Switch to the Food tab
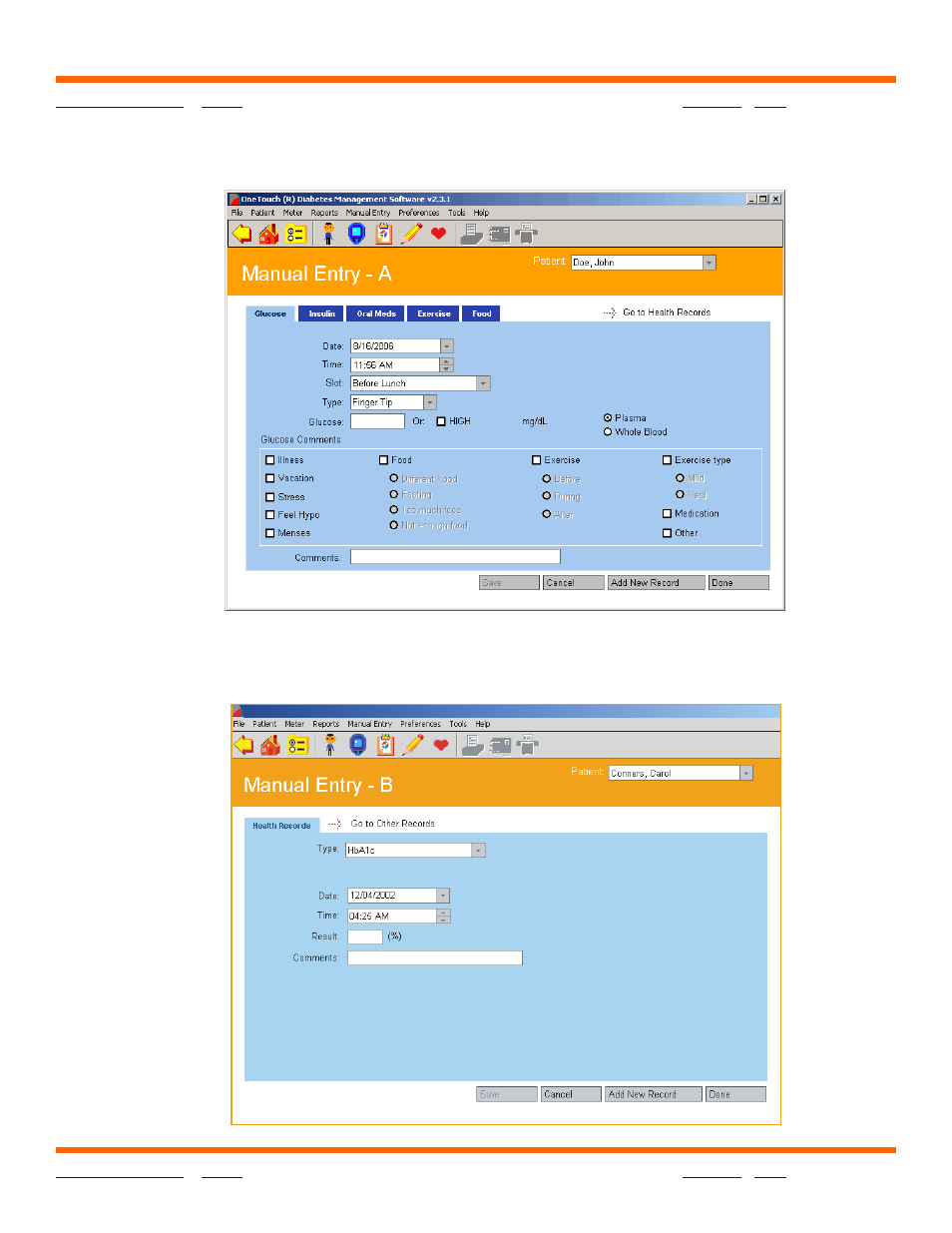Image resolution: width=952 pixels, height=1233 pixels. (x=482, y=313)
